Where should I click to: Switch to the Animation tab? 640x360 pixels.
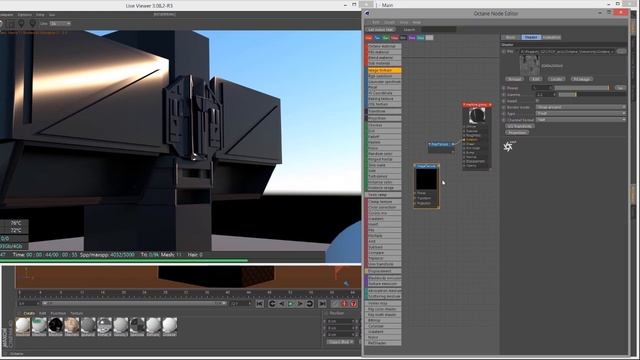coord(551,37)
